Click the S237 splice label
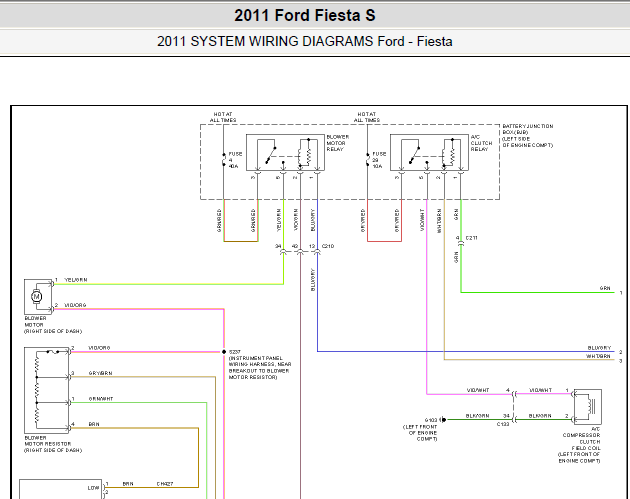This screenshot has width=630, height=499. [x=235, y=352]
